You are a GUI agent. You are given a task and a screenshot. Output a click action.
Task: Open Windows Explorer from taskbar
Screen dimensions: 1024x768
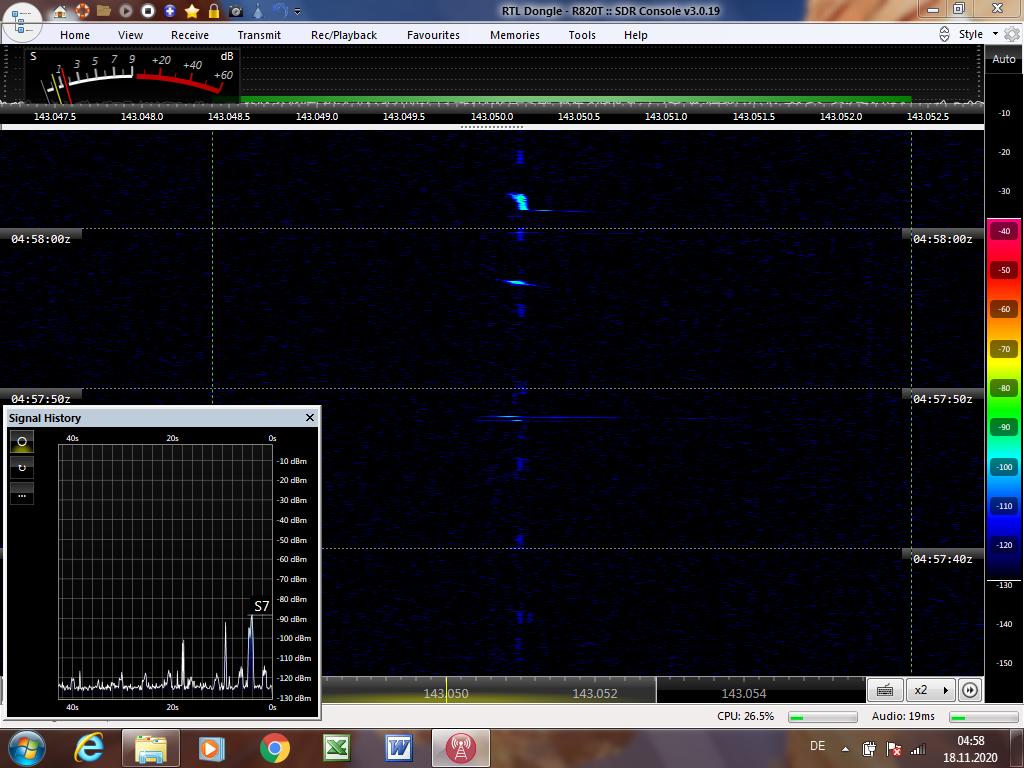pos(150,748)
